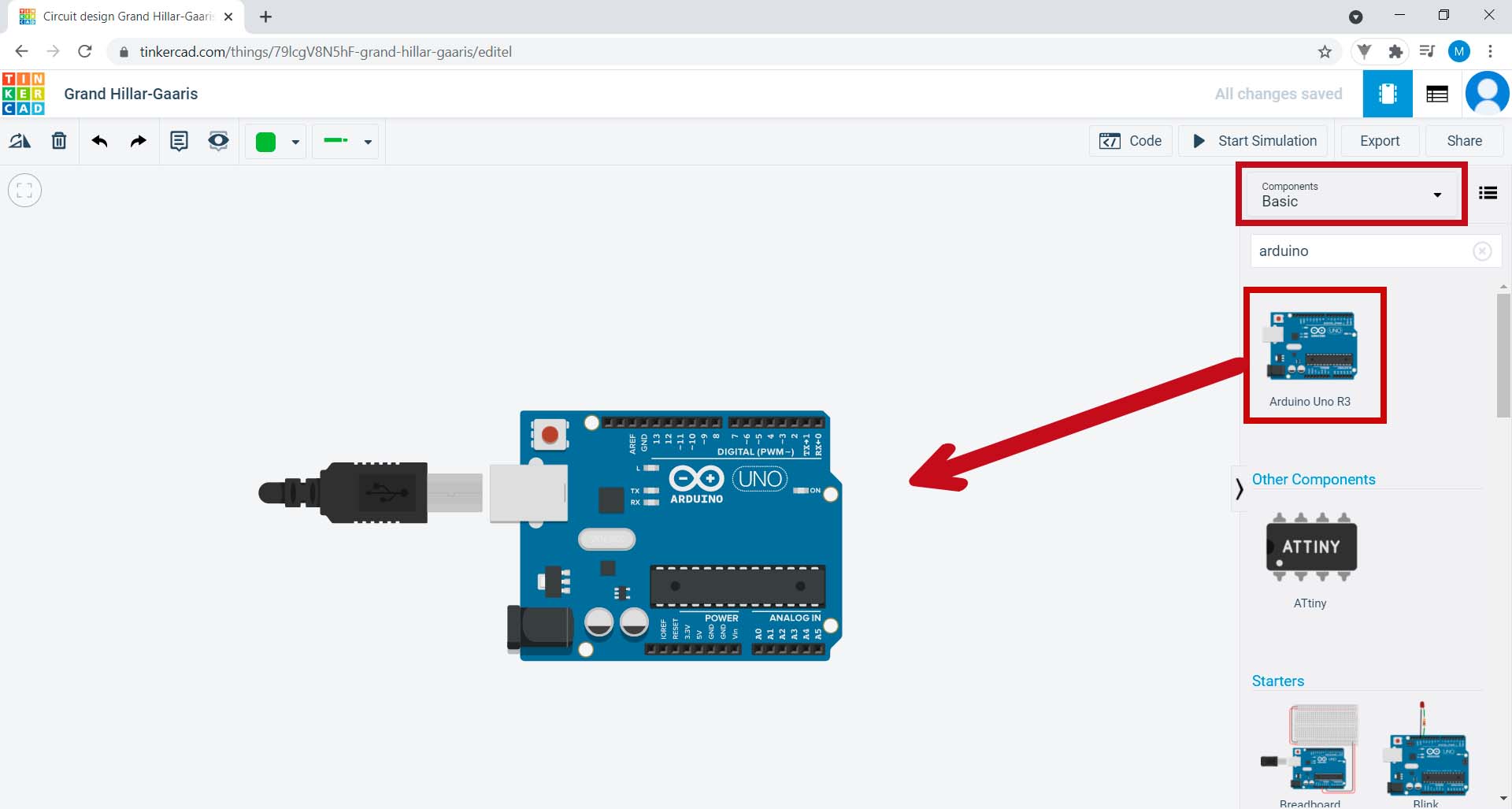Click the Arduino power jack
Screen dimensions: 1512x809
point(539,628)
